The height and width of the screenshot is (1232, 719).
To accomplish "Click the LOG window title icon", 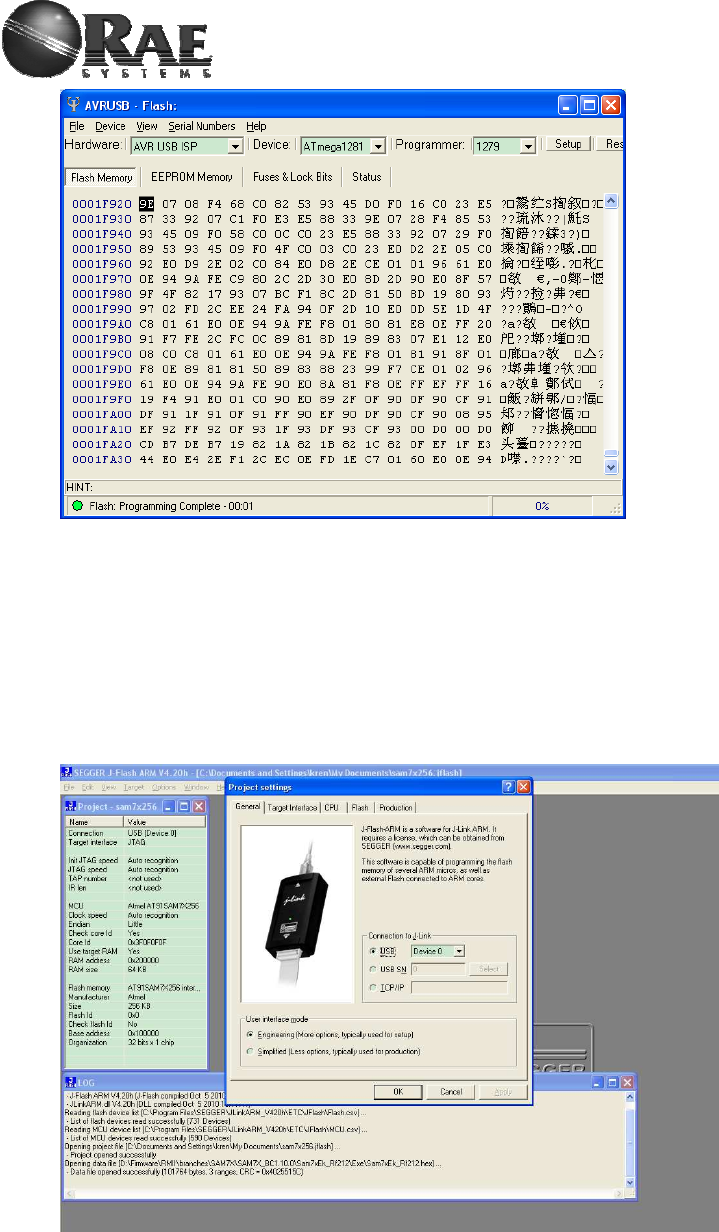I will (69, 1081).
